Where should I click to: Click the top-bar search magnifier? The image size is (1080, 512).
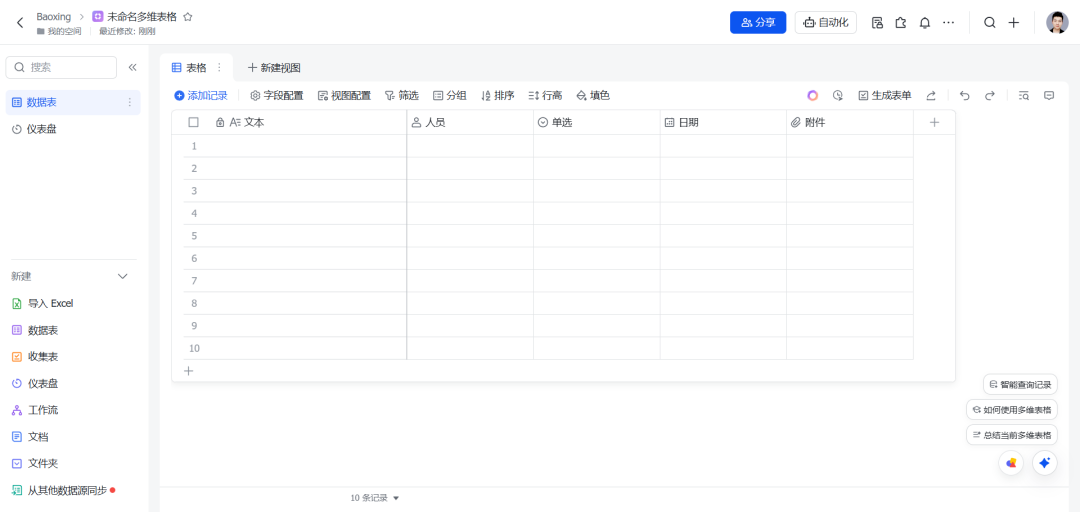click(x=990, y=23)
